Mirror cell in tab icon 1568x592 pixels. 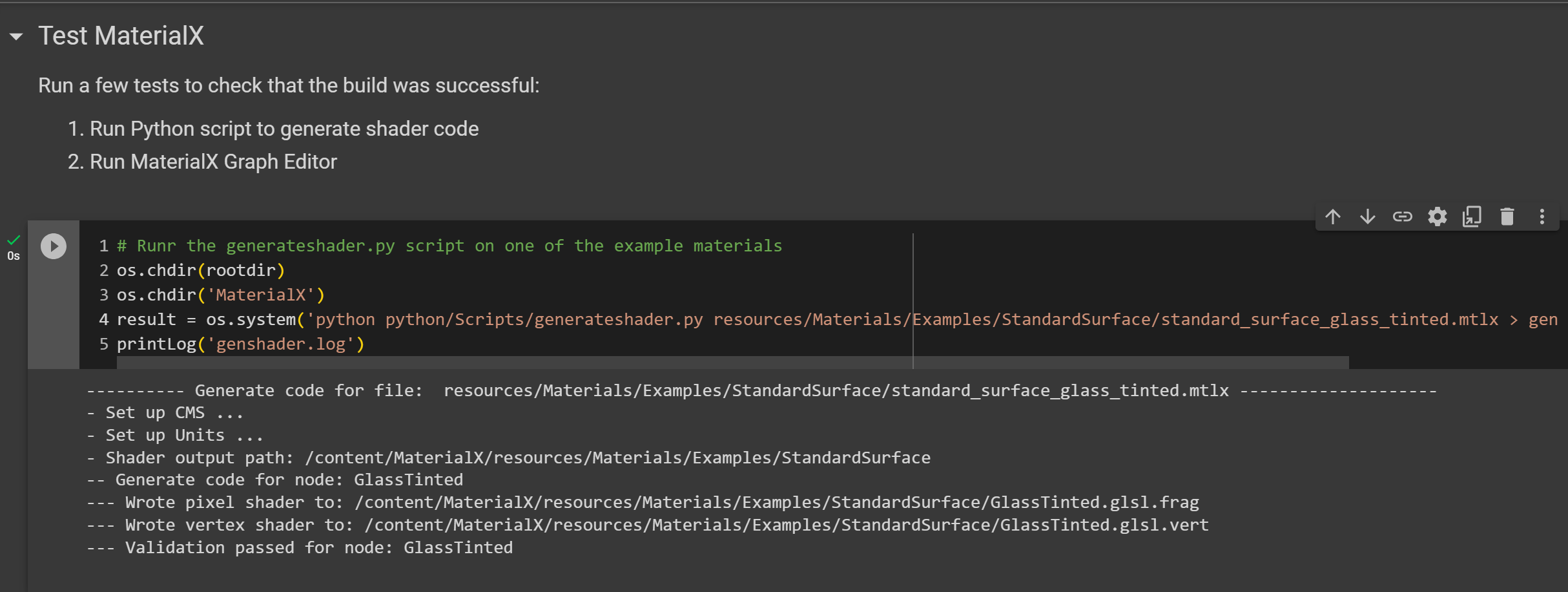pyautogui.click(x=1472, y=217)
